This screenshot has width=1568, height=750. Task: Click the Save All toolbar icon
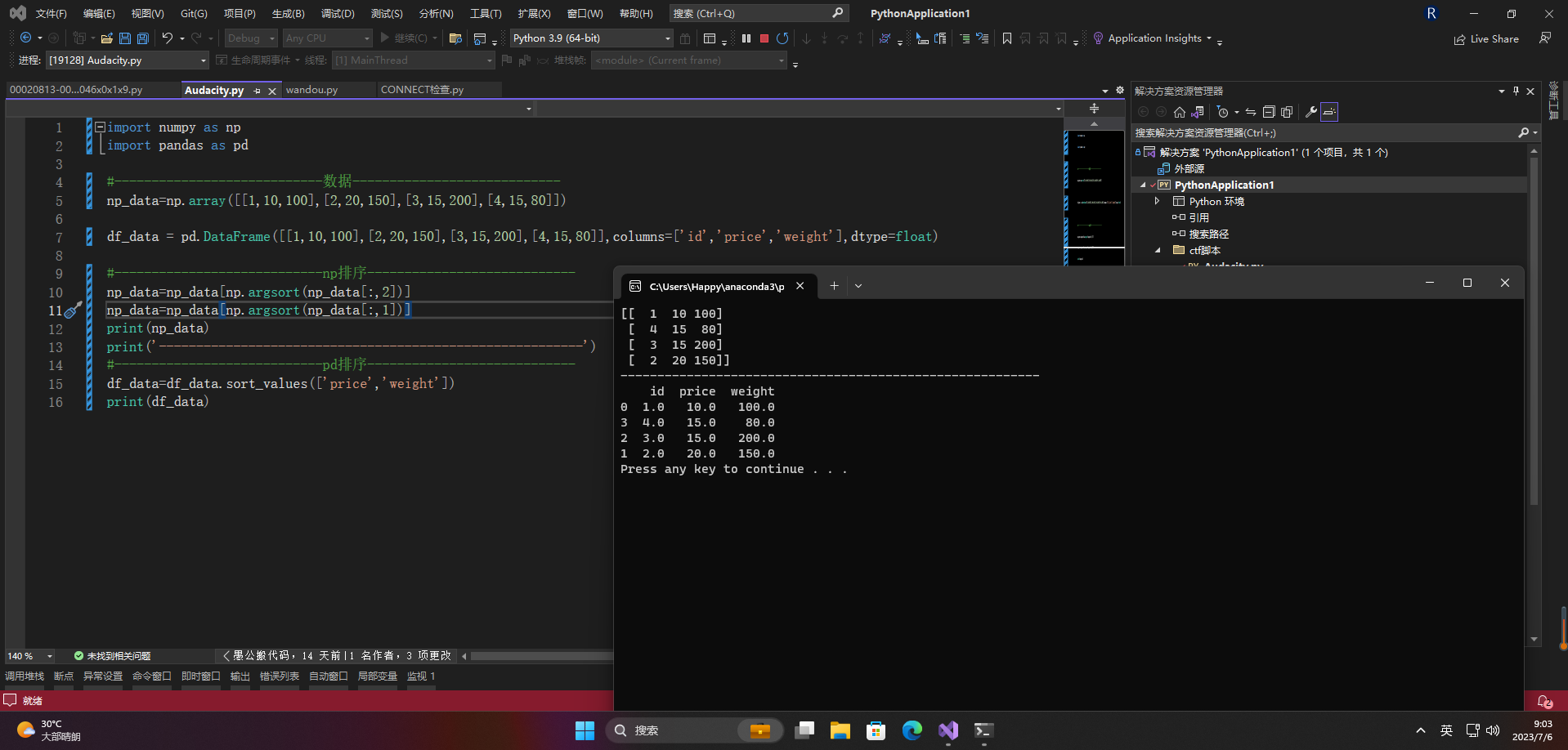[142, 38]
